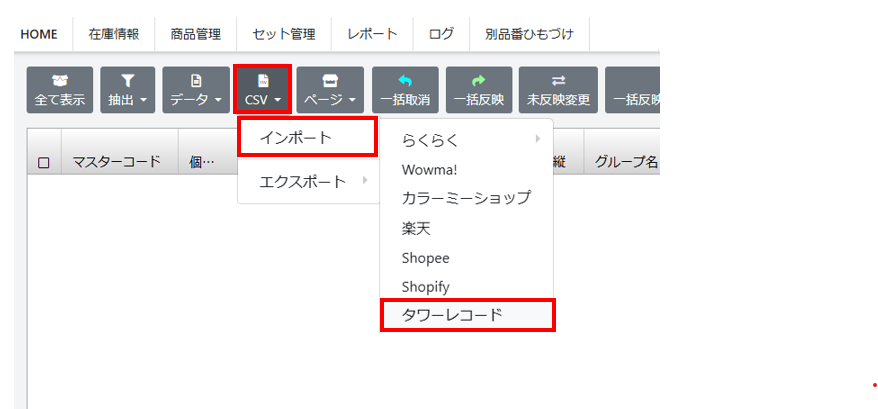Click the 全て表示 show-all toolbar button
Image resolution: width=878 pixels, height=409 pixels.
(x=60, y=90)
